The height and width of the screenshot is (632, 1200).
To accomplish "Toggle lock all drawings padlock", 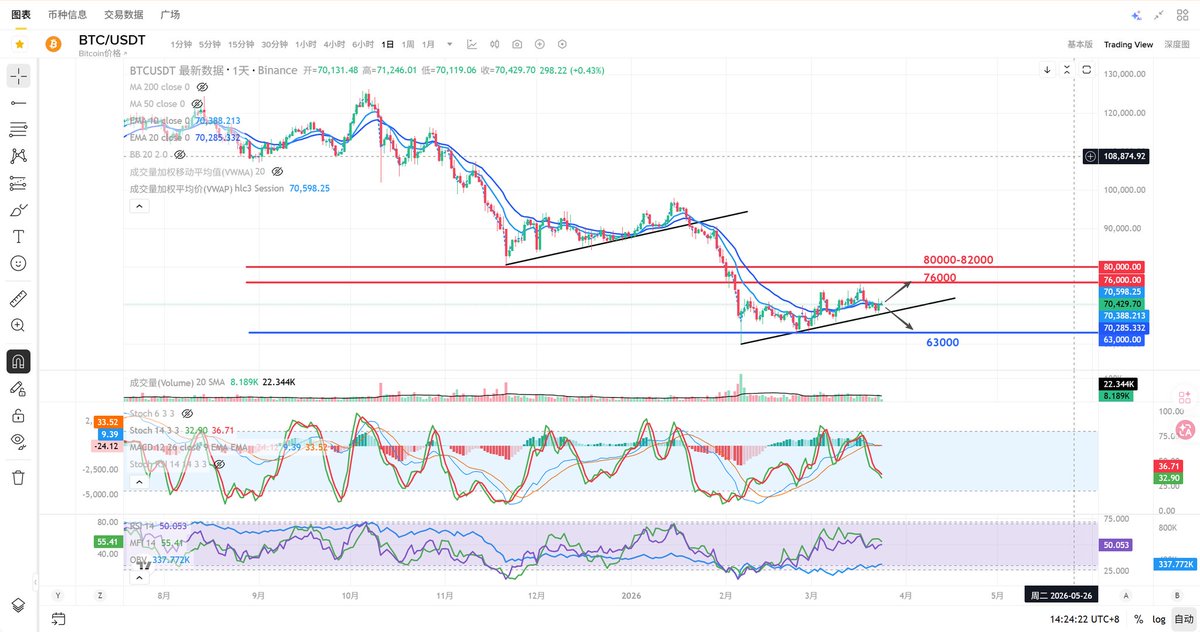I will [18, 415].
